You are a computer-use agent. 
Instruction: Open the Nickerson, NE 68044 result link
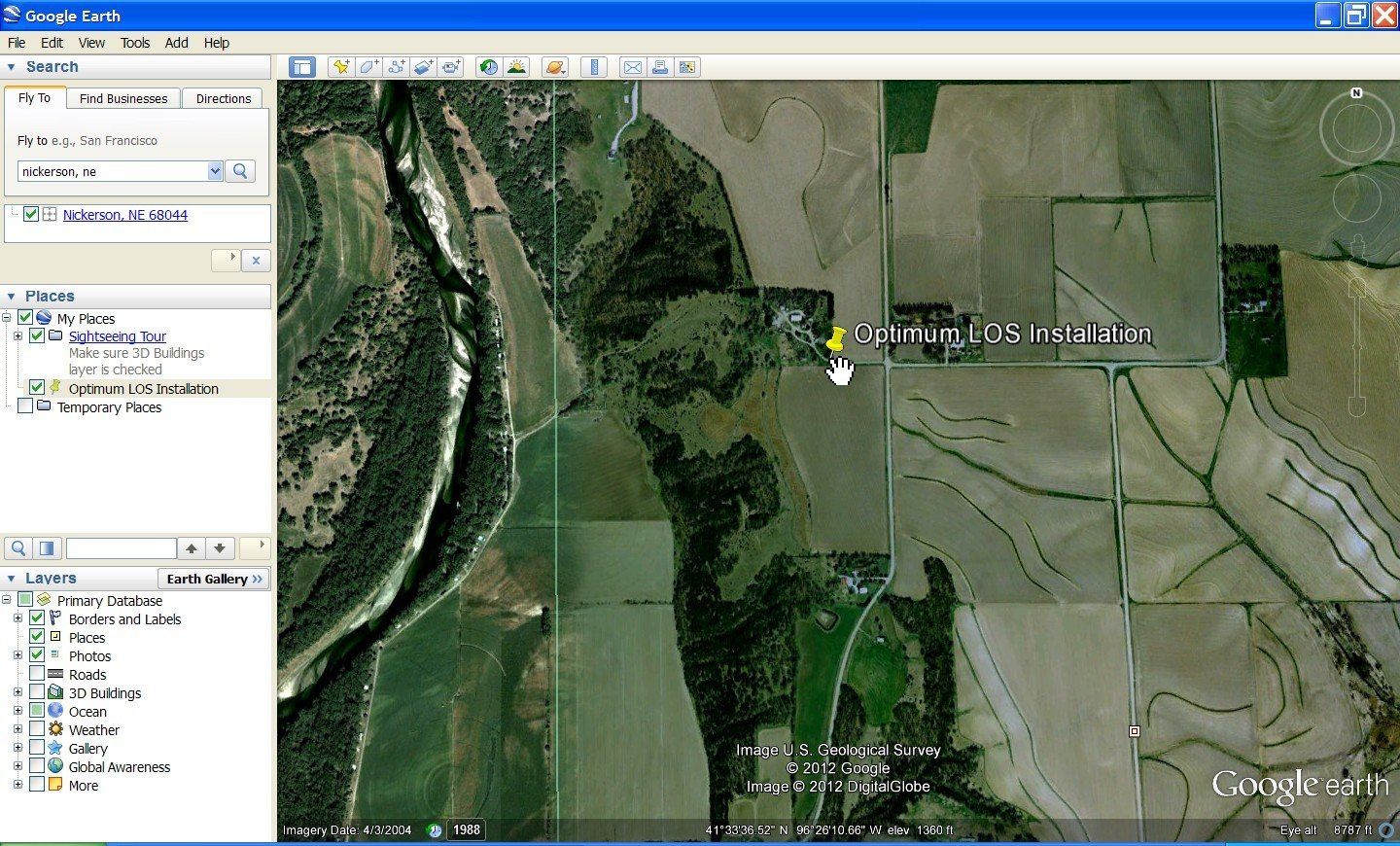(x=125, y=215)
